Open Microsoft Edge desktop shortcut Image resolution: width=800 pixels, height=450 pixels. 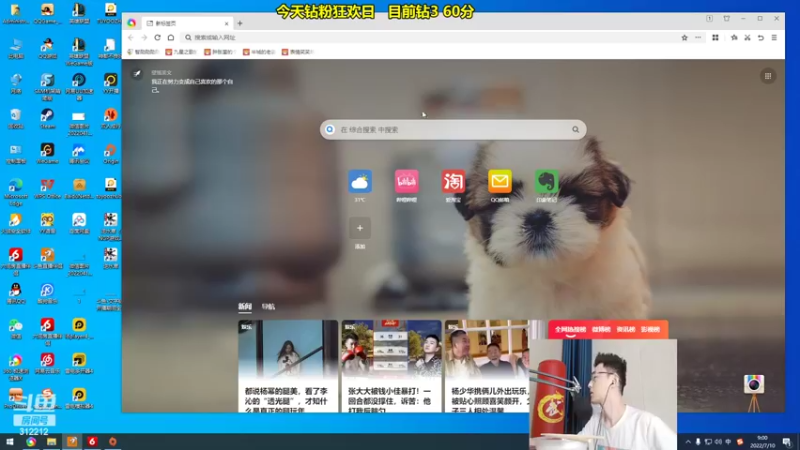pos(16,191)
